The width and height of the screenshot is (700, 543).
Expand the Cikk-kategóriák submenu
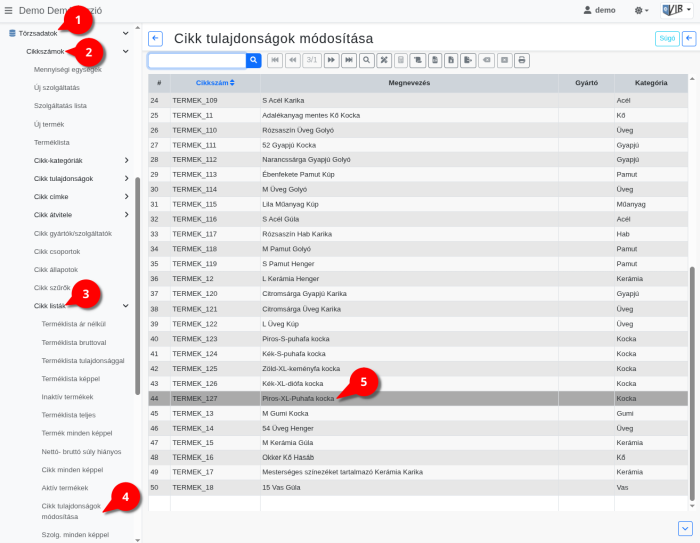point(126,160)
